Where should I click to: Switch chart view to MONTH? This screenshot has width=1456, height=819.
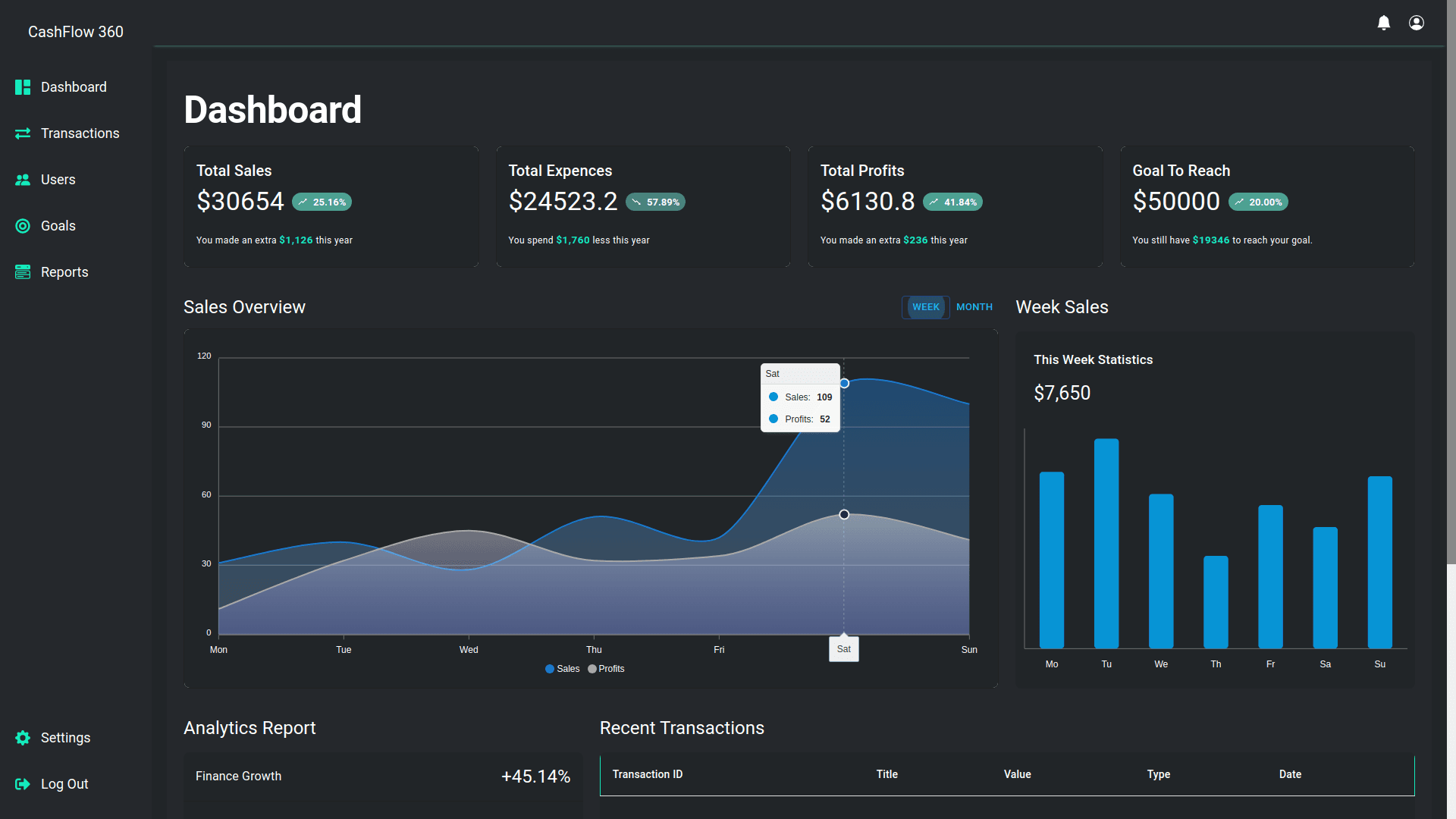pos(974,307)
